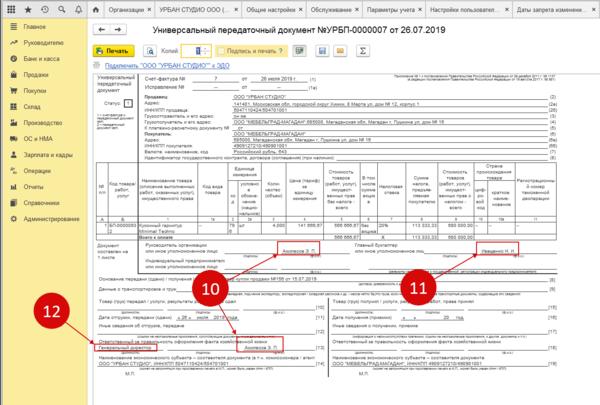Close the Общие настройки tab
600x405 pixels.
pyautogui.click(x=301, y=10)
